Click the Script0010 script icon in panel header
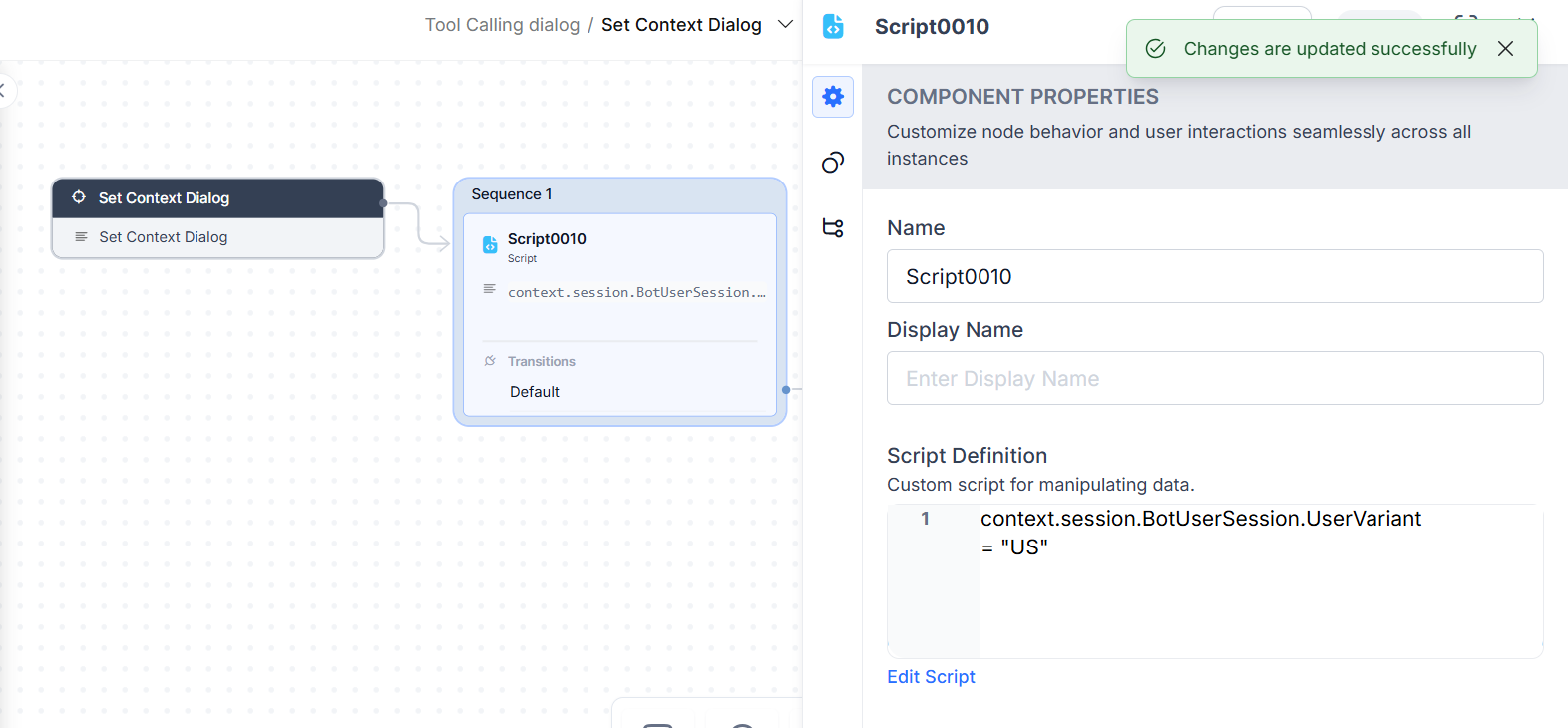This screenshot has width=1568, height=728. point(833,27)
